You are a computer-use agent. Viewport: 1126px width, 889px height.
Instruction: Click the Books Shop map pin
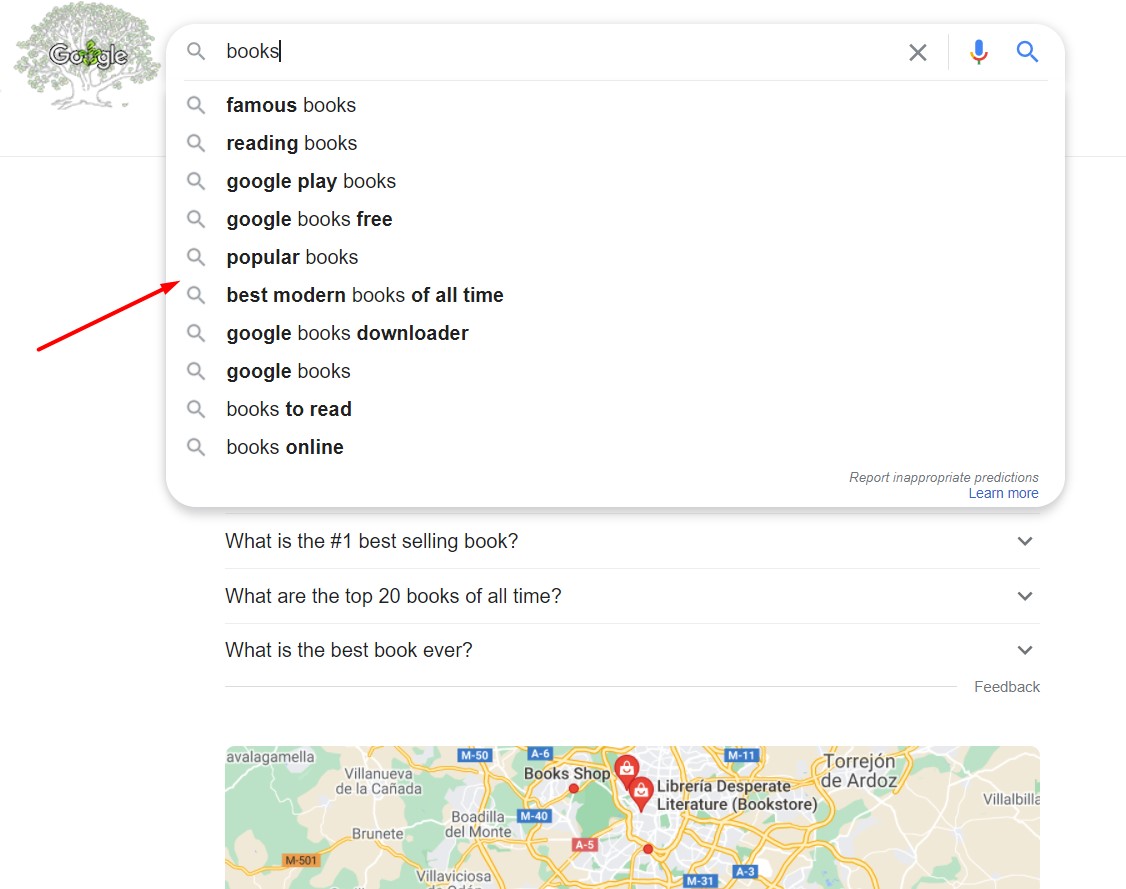[626, 768]
